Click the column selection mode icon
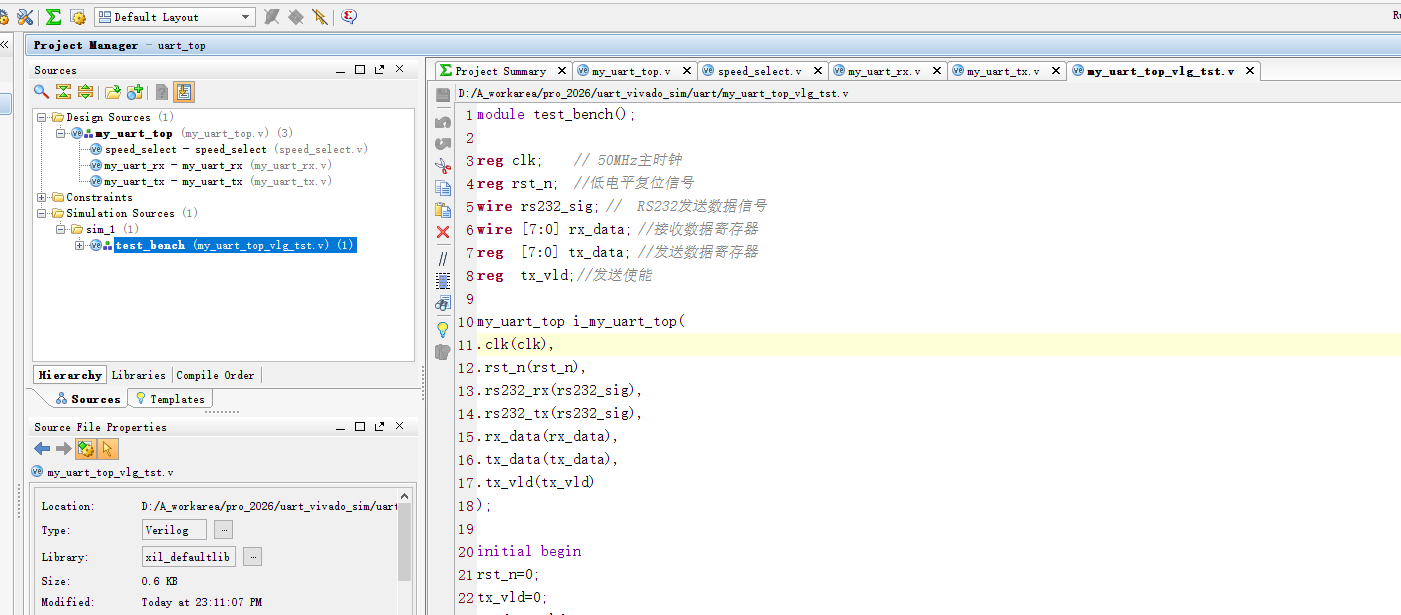 pyautogui.click(x=443, y=281)
